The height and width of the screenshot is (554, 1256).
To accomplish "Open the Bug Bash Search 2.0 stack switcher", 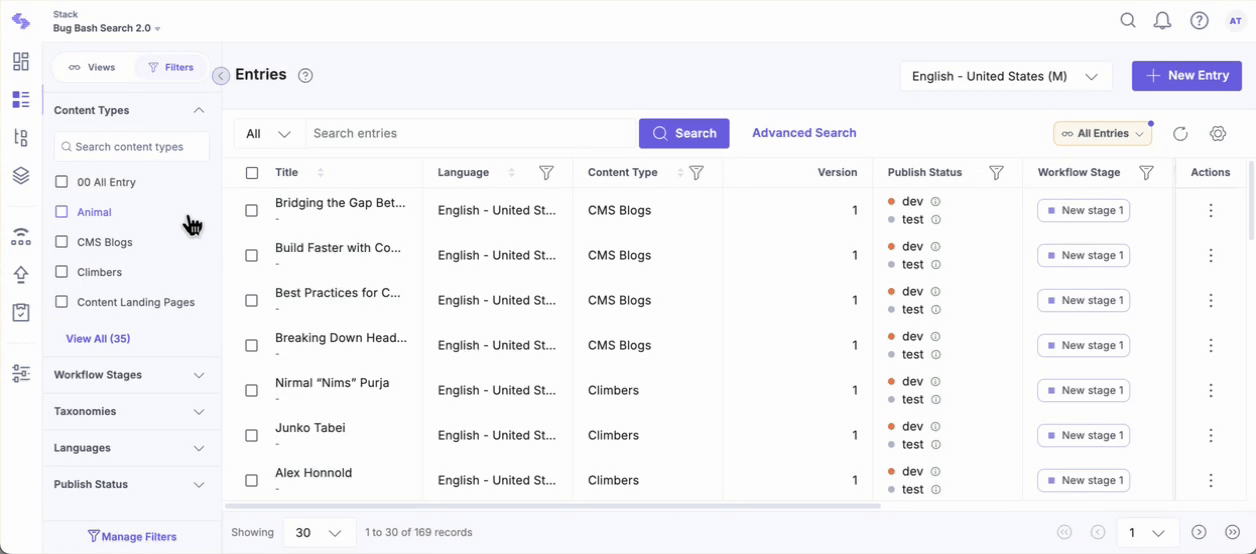I will [107, 28].
